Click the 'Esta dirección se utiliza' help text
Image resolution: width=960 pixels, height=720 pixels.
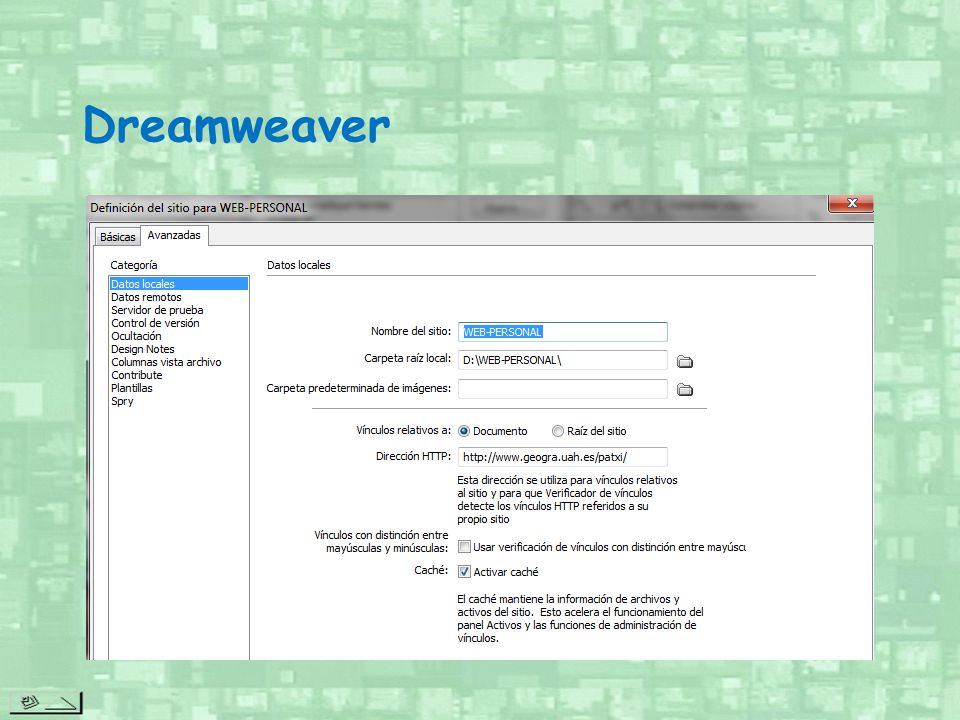click(568, 500)
